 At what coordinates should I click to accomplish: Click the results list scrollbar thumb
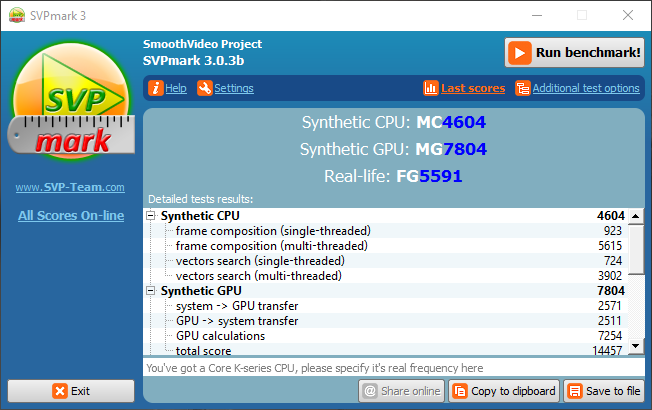pos(636,249)
